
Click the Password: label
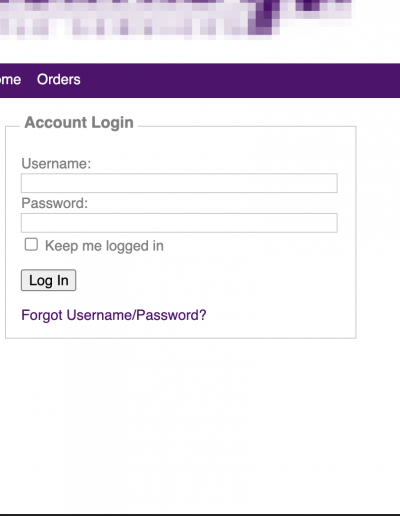tap(55, 203)
